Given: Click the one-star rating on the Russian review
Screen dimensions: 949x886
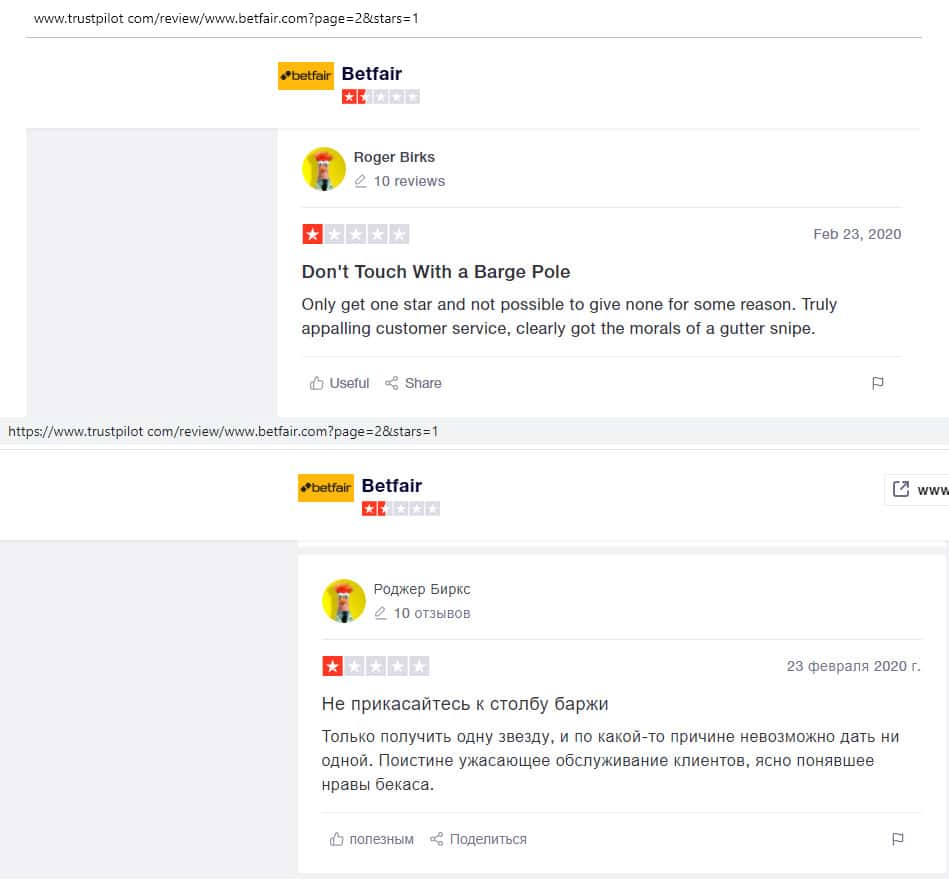Looking at the screenshot, I should pos(376,666).
